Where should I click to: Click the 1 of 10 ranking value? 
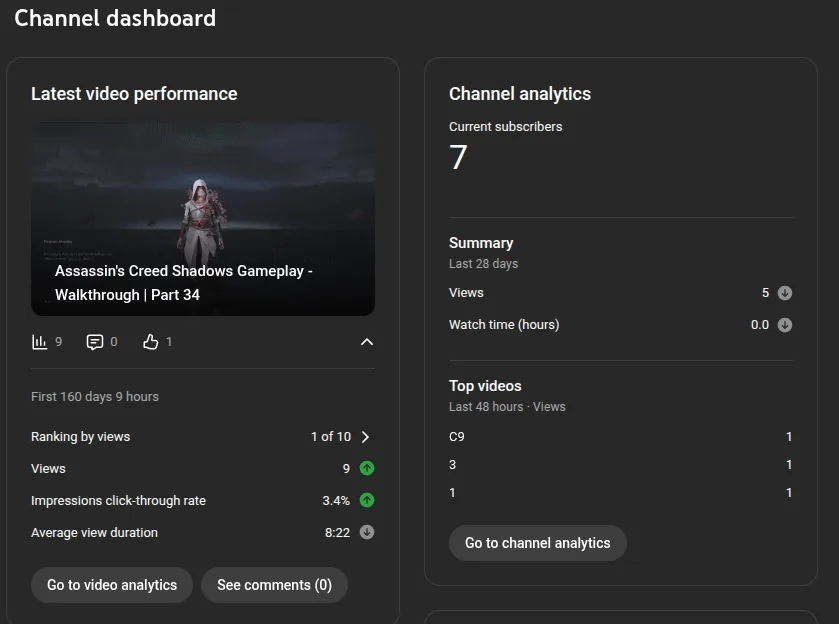(331, 437)
